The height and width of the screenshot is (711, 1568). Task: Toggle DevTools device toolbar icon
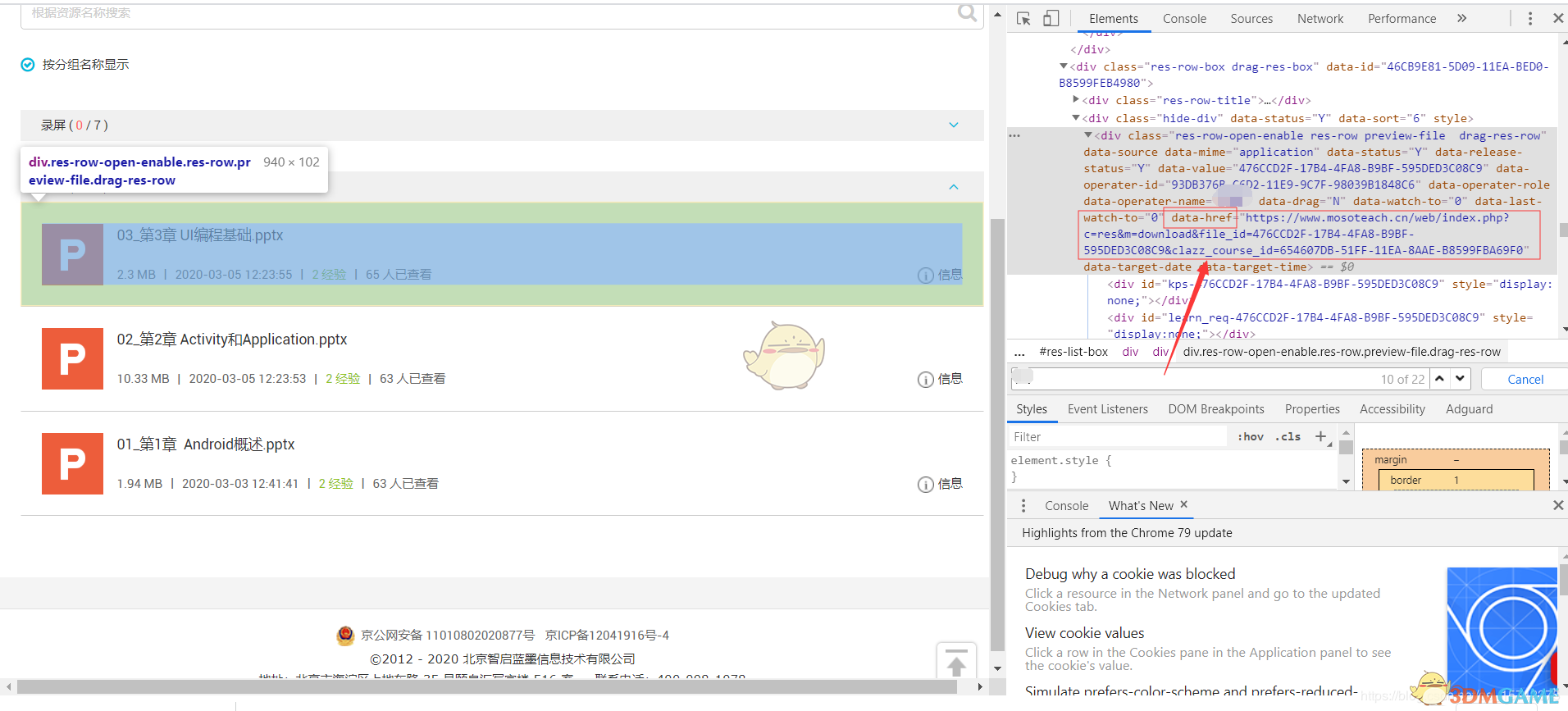(1051, 18)
